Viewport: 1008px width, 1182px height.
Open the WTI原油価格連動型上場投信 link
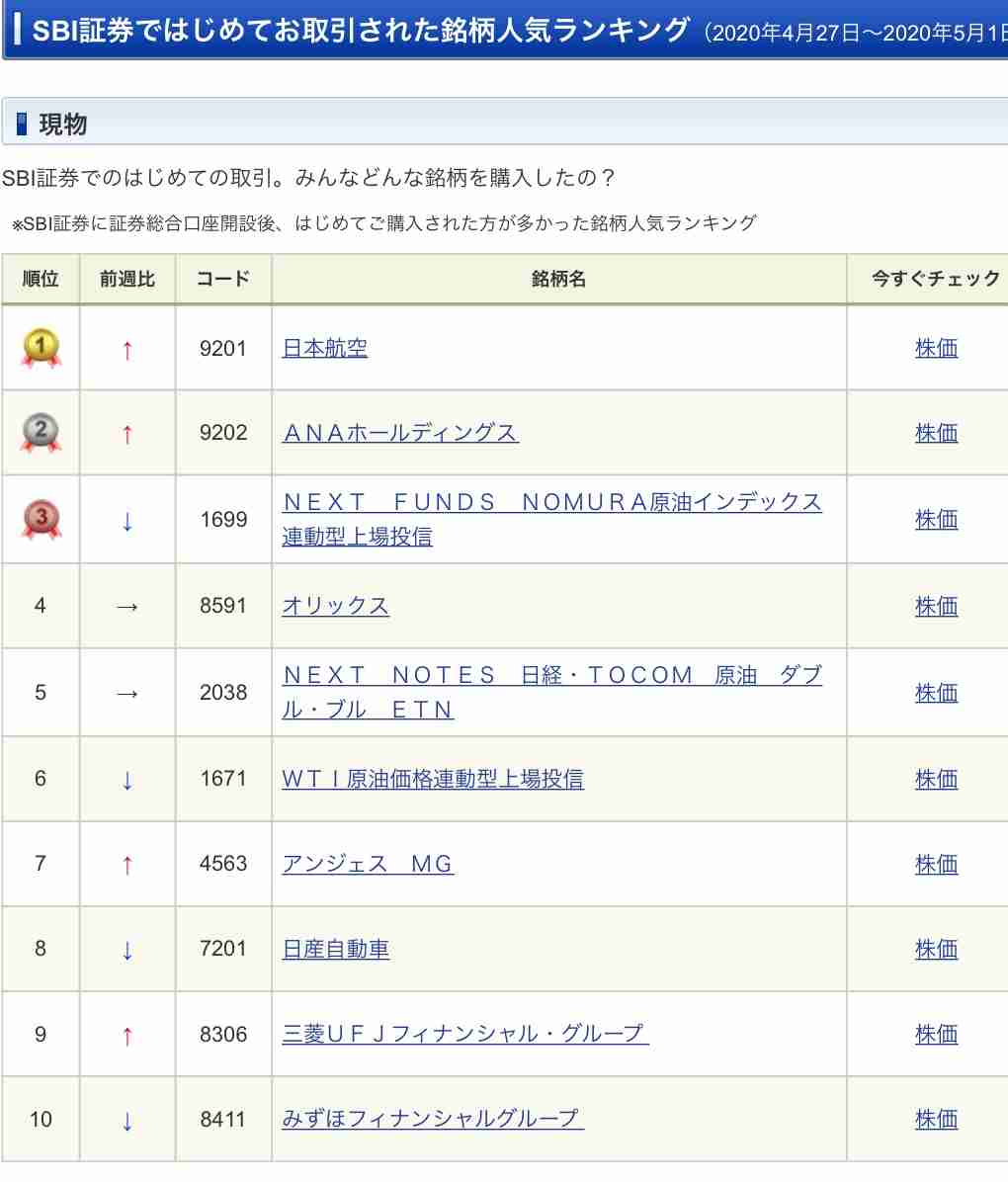[x=433, y=779]
